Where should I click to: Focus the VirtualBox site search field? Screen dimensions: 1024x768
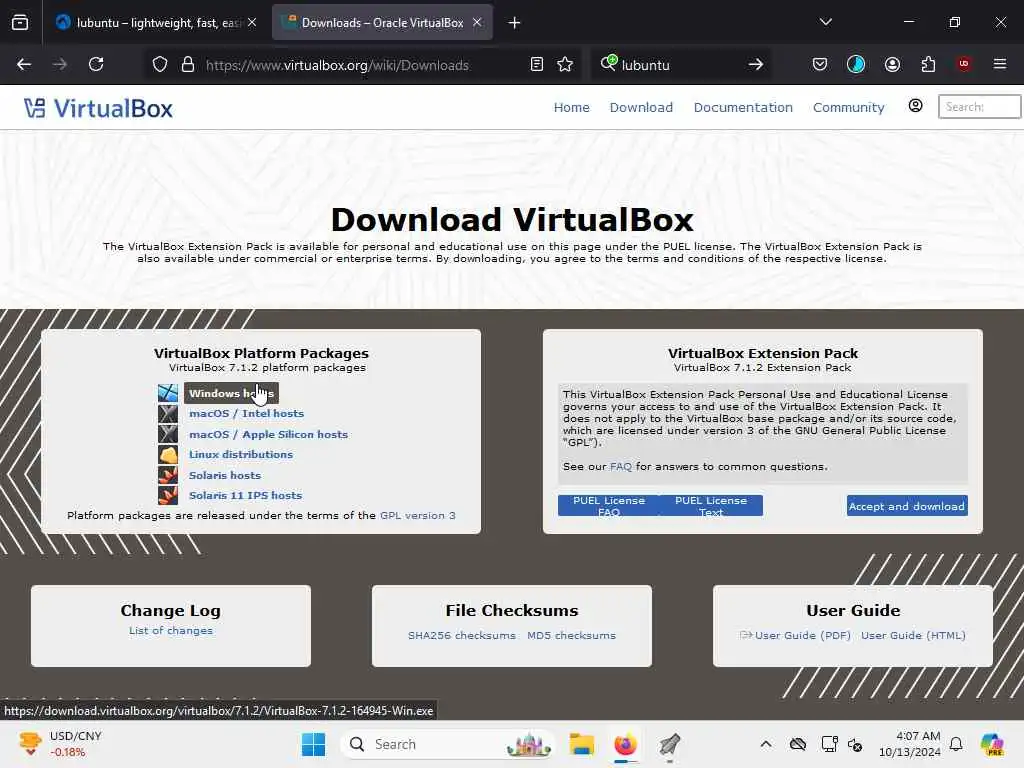(979, 106)
